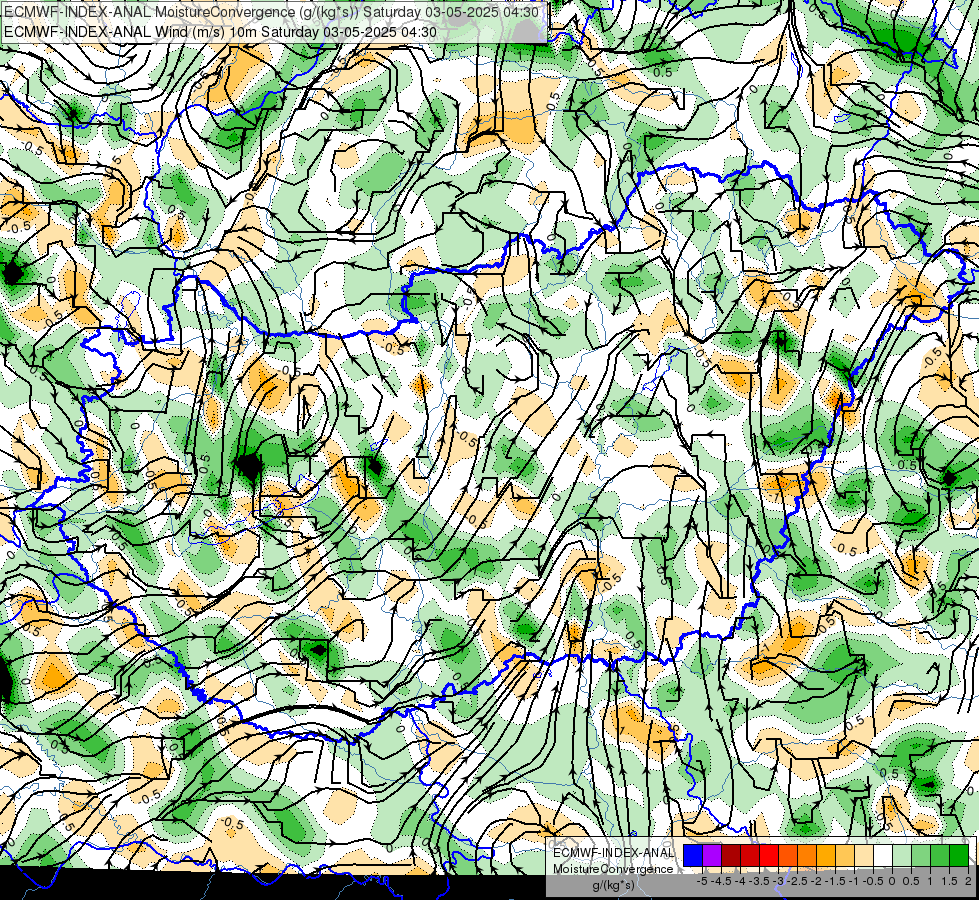Click the -4 tick label on the legend
Image resolution: width=979 pixels, height=900 pixels.
740,881
